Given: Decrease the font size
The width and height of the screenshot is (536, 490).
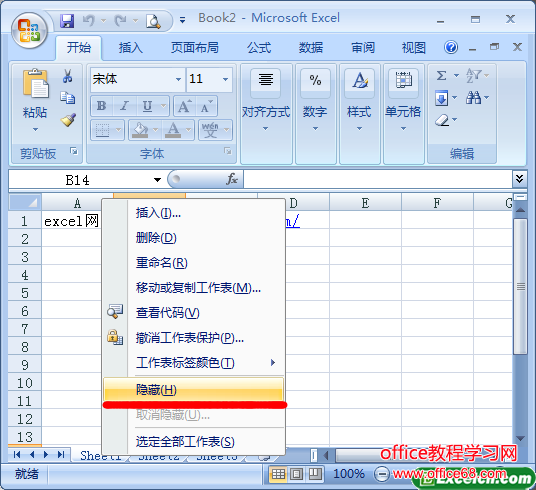Looking at the screenshot, I should 206,106.
